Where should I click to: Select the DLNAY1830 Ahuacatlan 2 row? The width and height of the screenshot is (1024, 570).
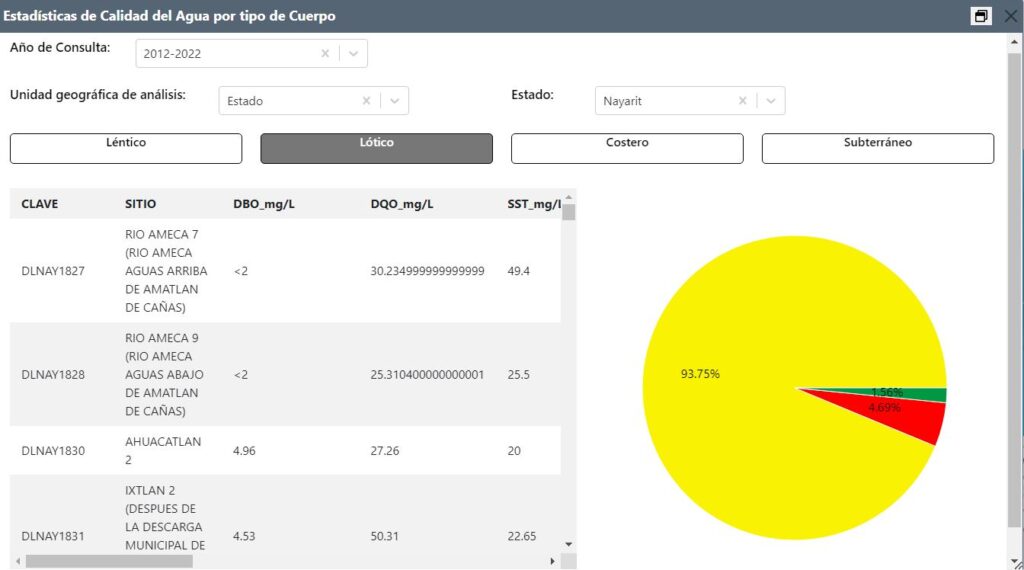pyautogui.click(x=285, y=451)
